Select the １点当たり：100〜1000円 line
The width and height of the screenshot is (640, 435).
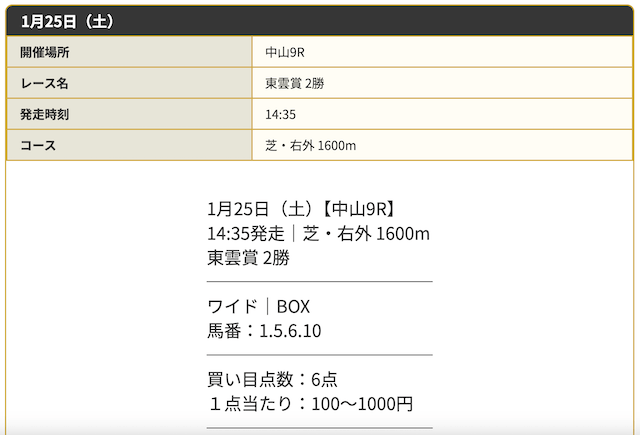310,404
